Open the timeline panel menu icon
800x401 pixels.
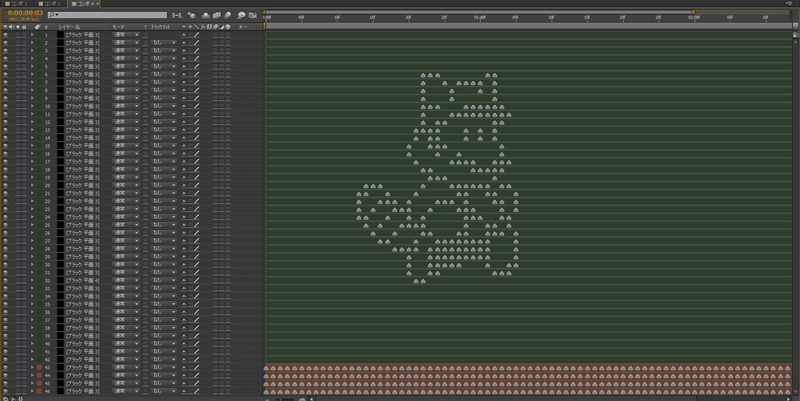point(789,3)
